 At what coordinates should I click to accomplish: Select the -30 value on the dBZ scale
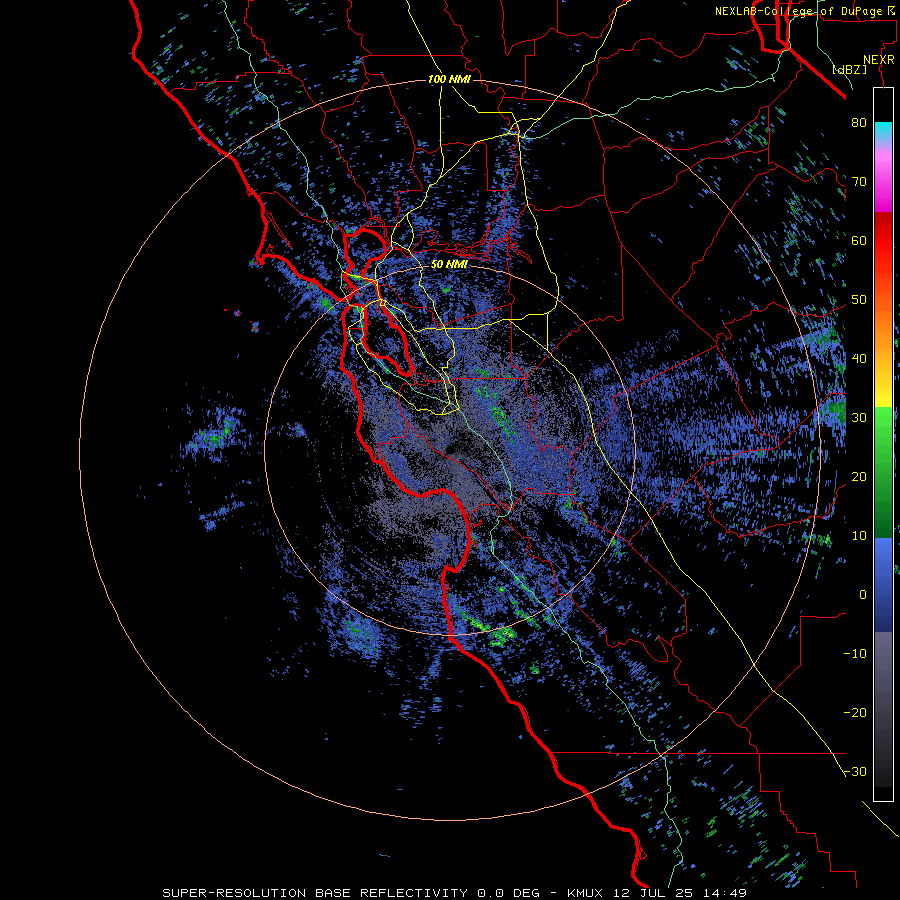tap(855, 771)
